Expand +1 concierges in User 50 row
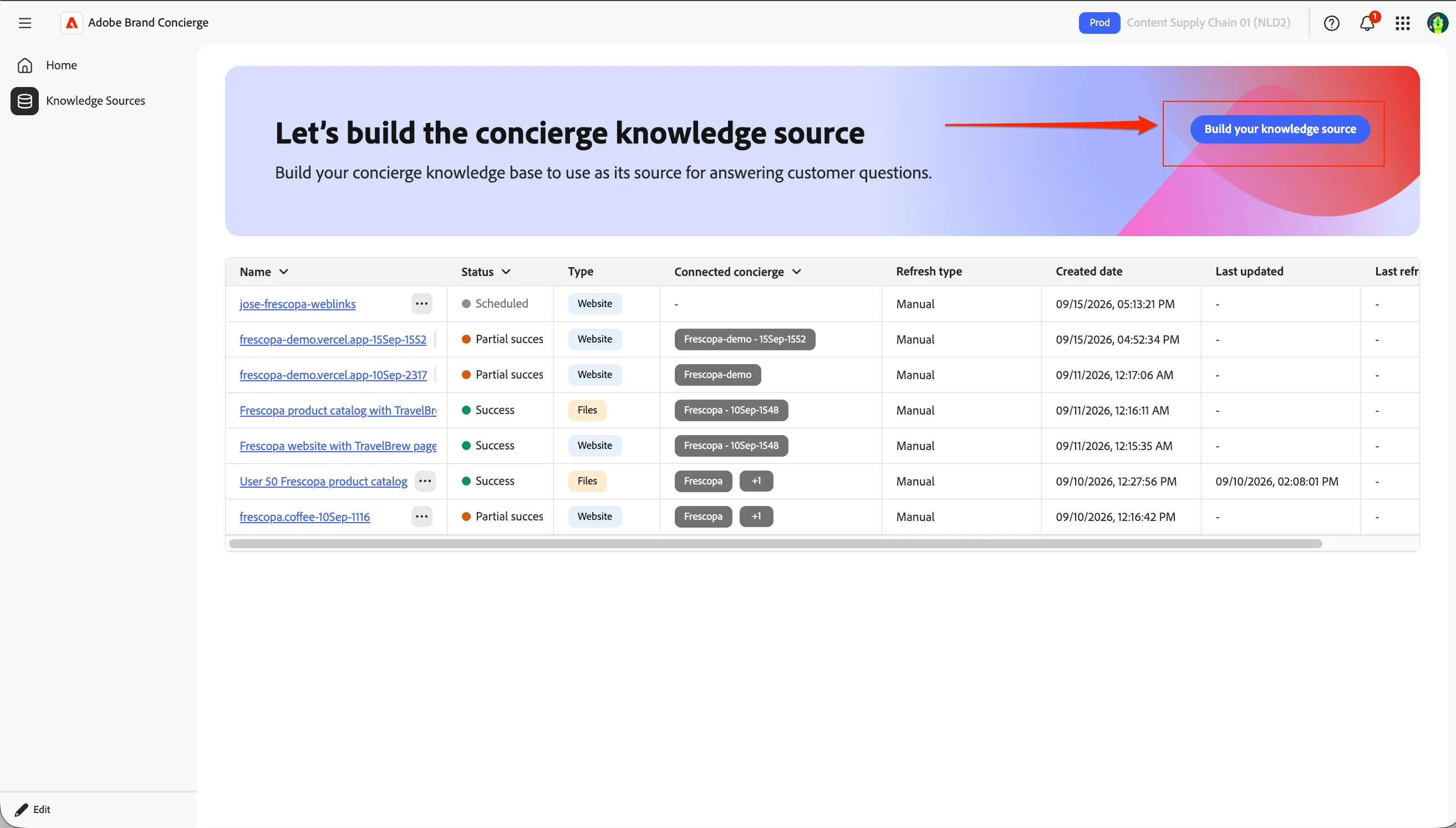The image size is (1456, 828). [756, 481]
